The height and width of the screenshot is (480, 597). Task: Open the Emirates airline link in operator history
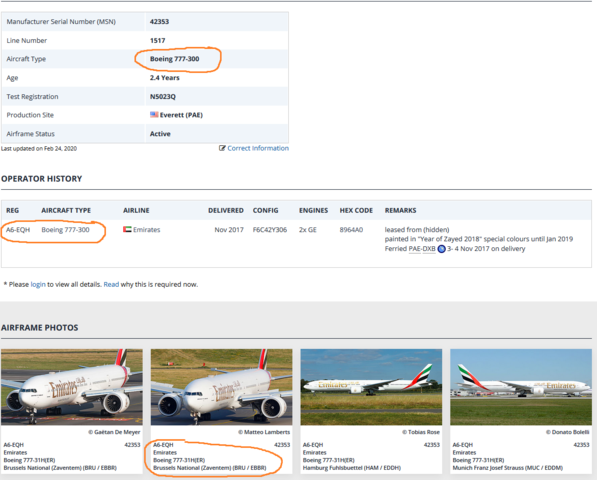[147, 230]
